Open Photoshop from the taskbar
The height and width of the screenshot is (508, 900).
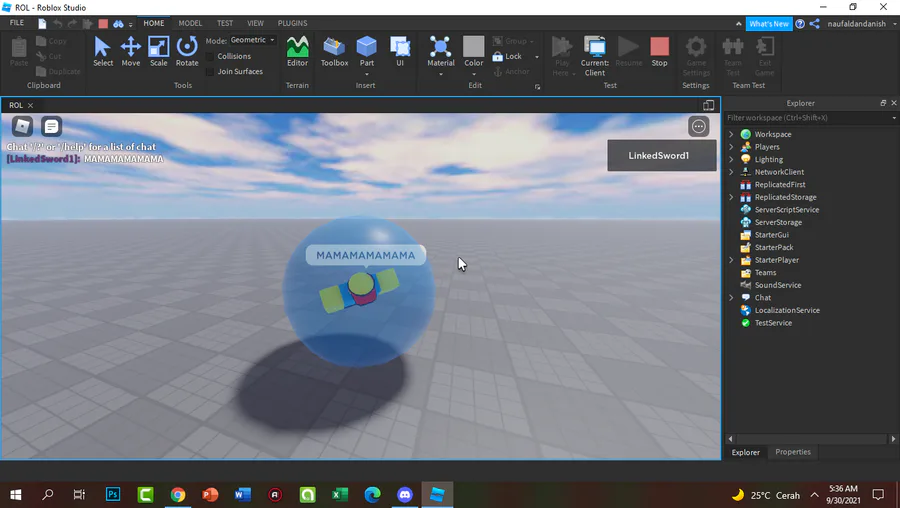[113, 494]
